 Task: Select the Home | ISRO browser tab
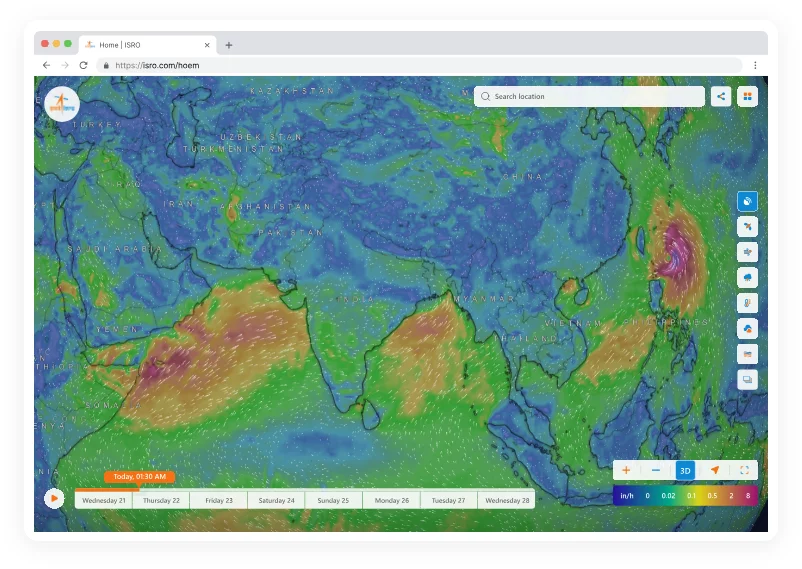(148, 45)
